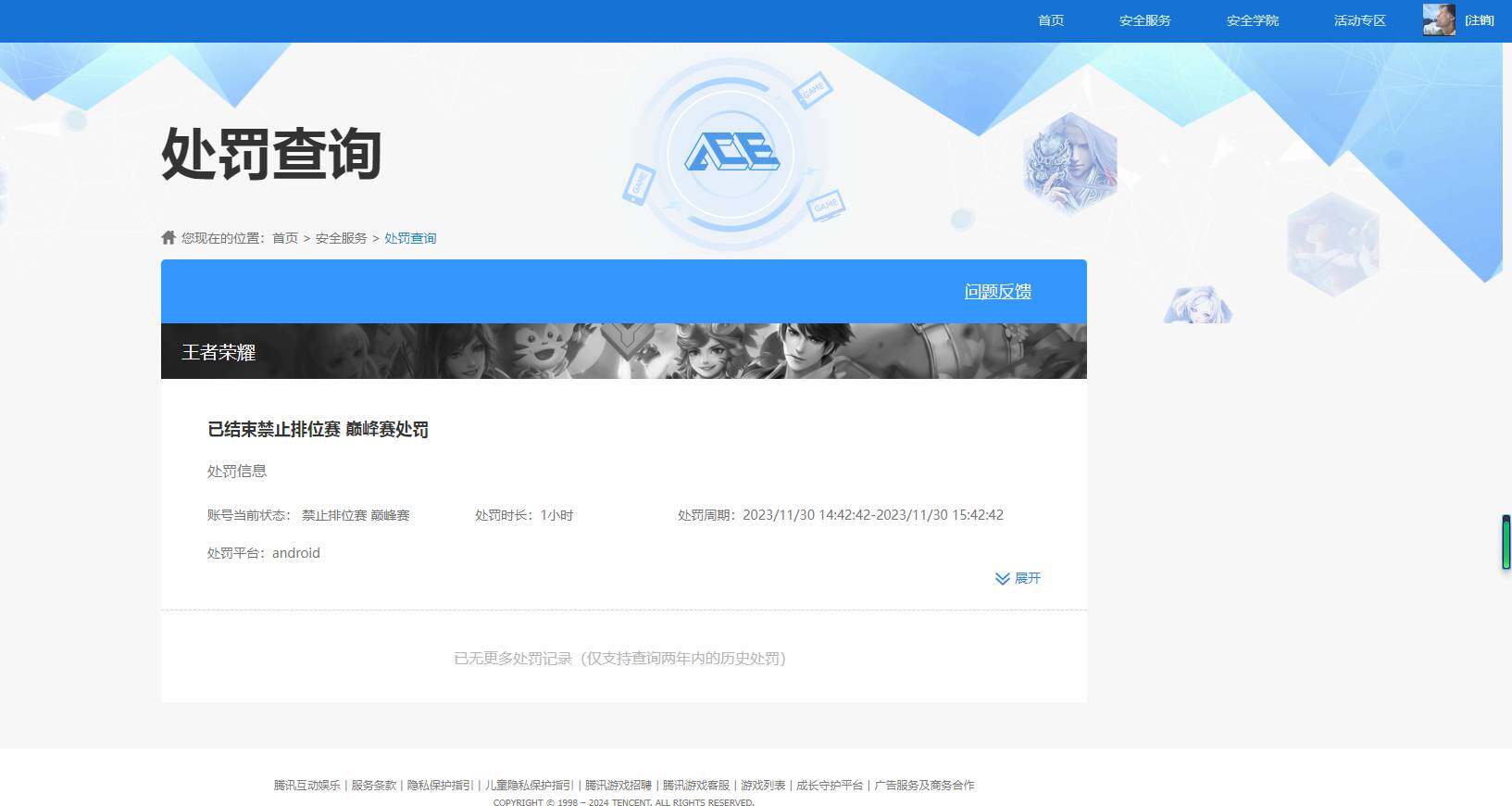Open the 安全服务 top navigation item
Screen dimensions: 1512x806
pyautogui.click(x=1144, y=20)
